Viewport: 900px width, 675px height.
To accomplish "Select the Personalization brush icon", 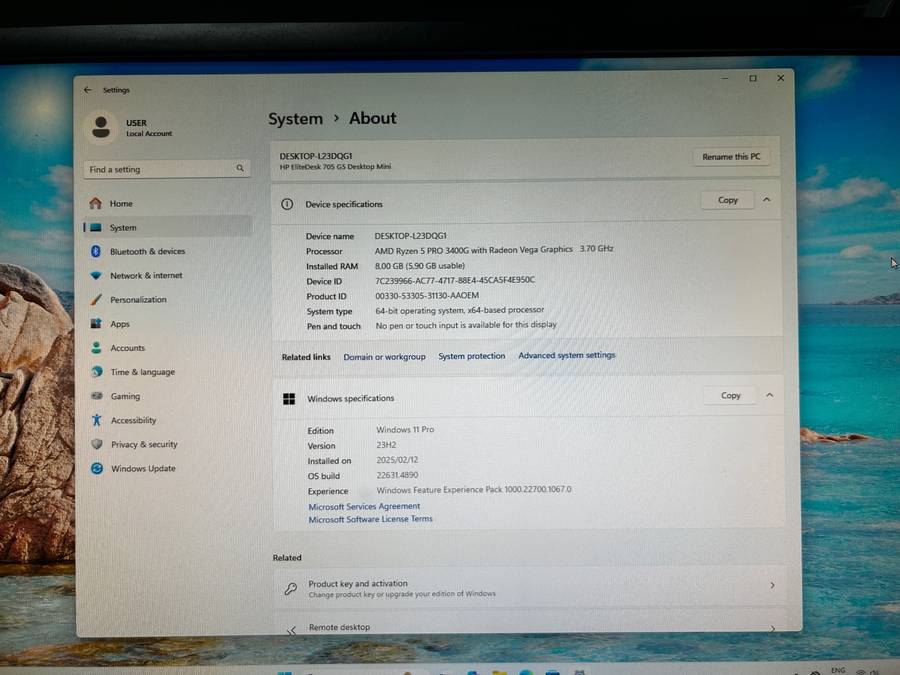I will click(x=96, y=300).
